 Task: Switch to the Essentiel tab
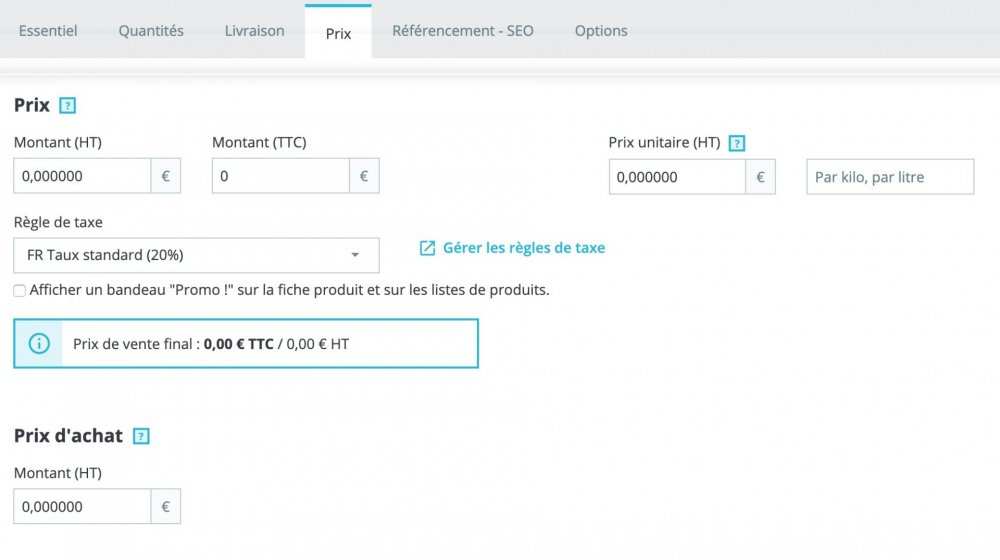click(x=48, y=31)
